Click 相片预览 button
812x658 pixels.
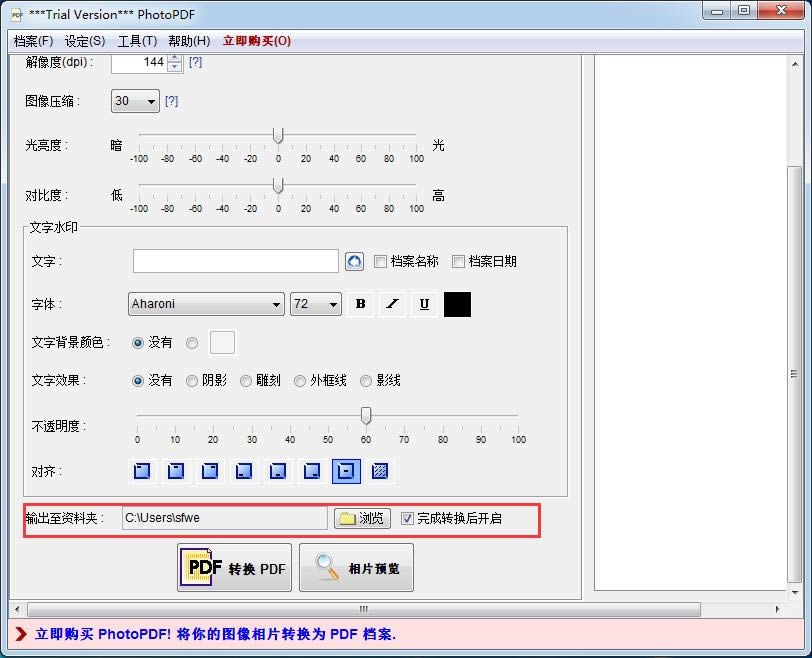pos(356,567)
